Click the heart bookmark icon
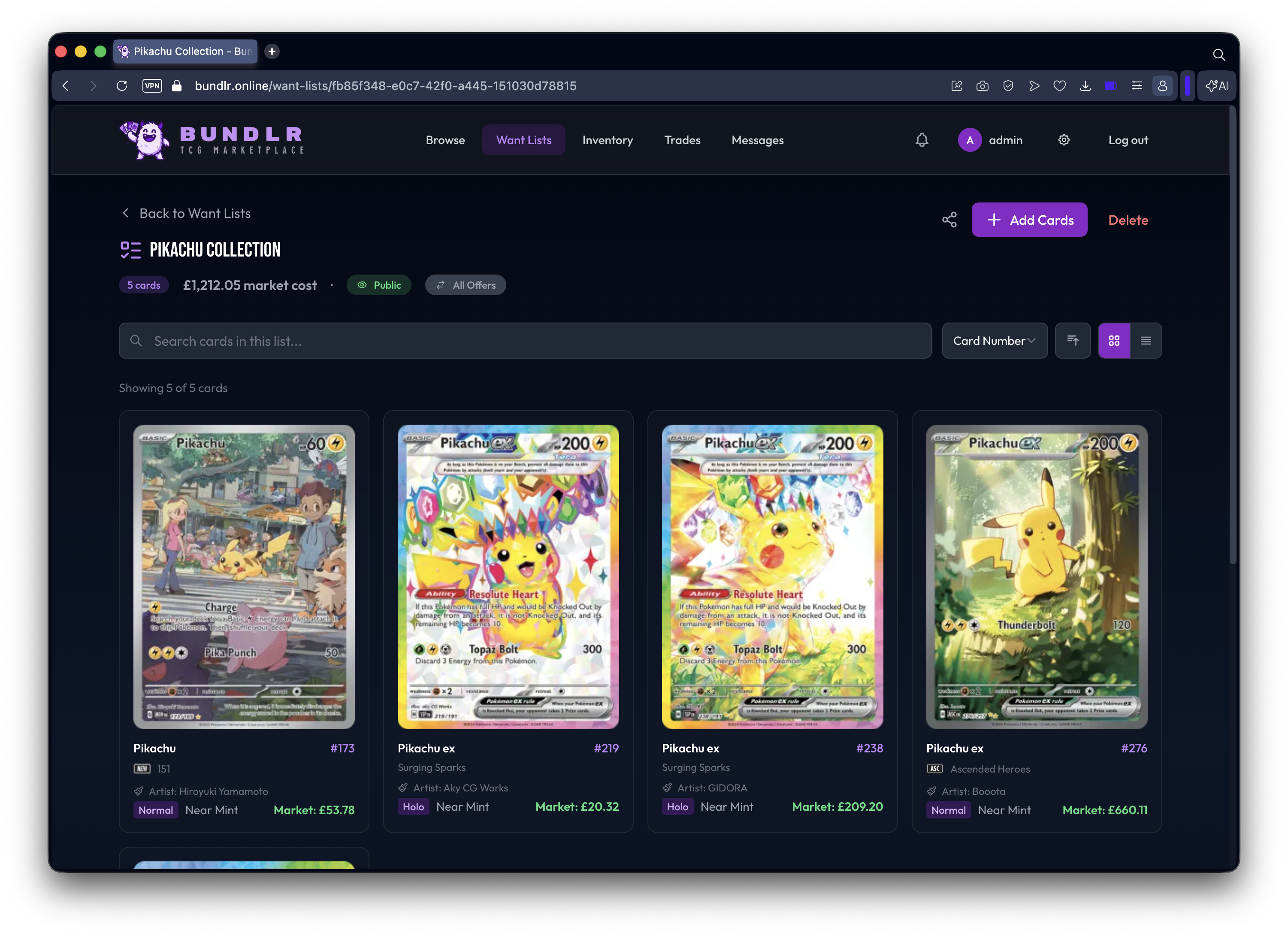The height and width of the screenshot is (936, 1288). (x=1060, y=86)
